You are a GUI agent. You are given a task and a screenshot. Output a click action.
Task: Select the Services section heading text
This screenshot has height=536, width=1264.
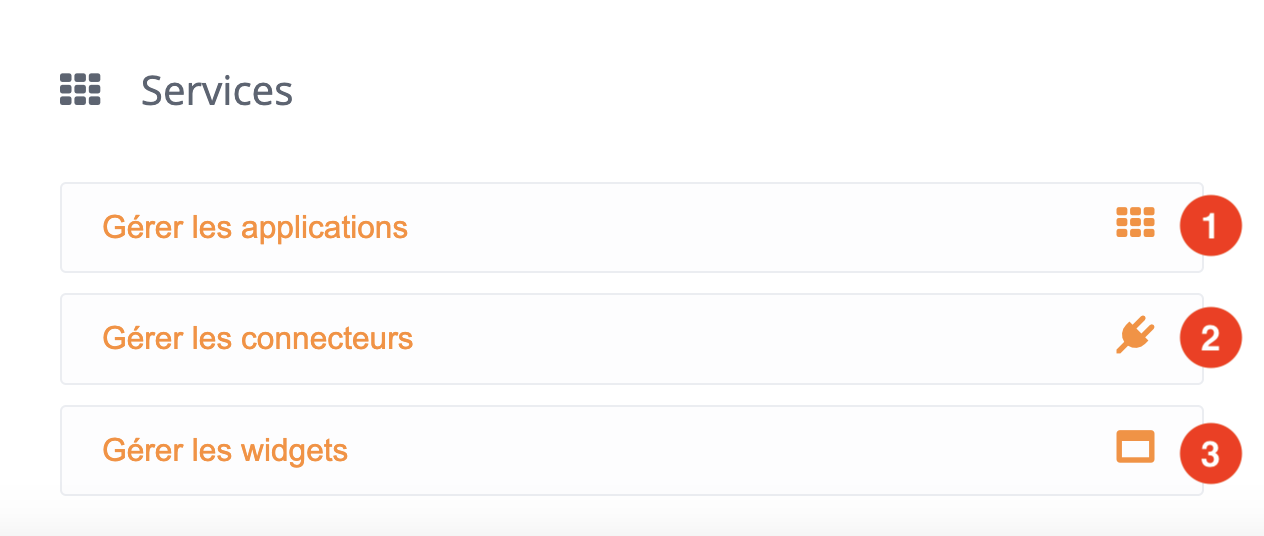coord(217,91)
